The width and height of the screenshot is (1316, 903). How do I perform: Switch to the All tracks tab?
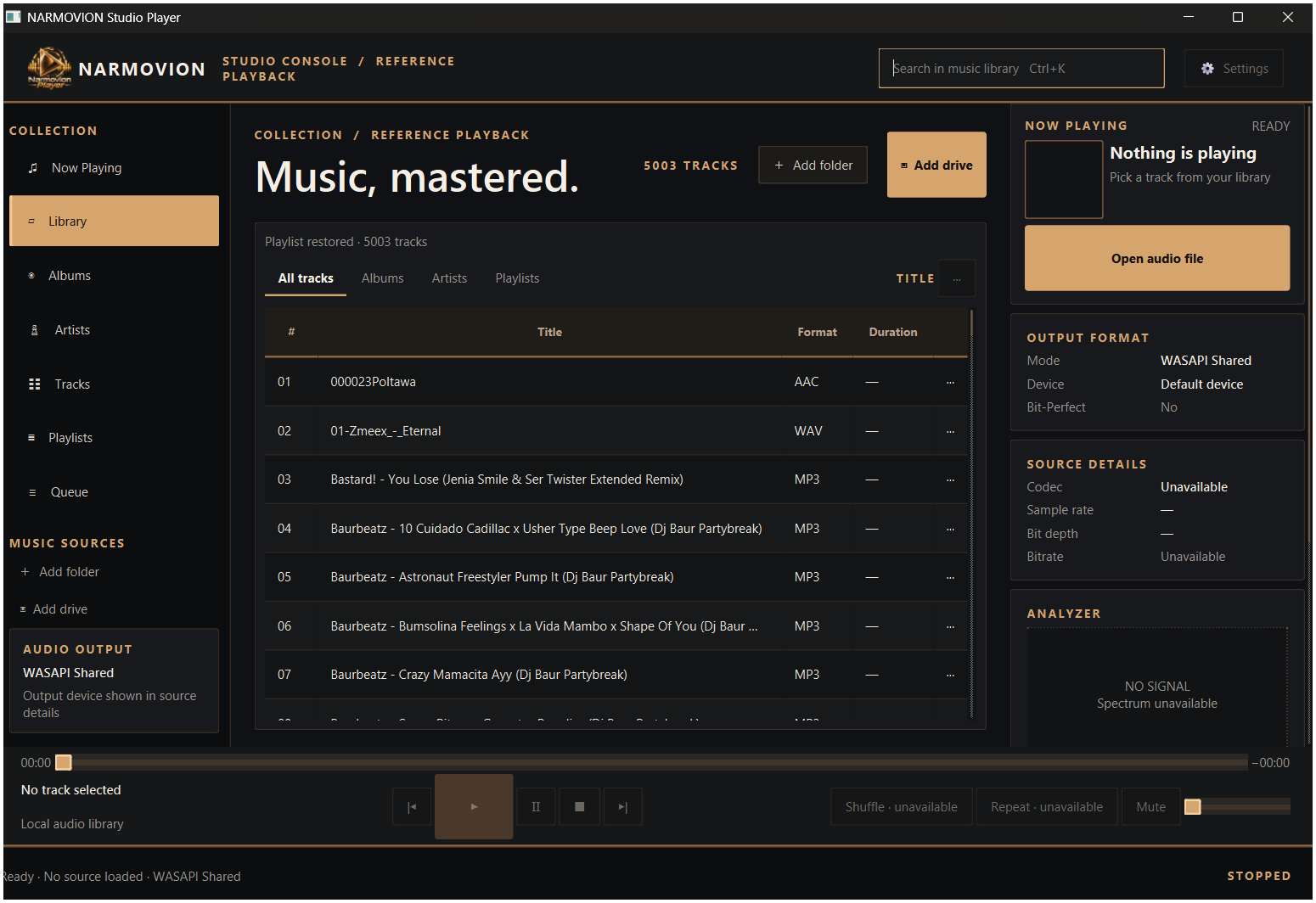pos(306,278)
